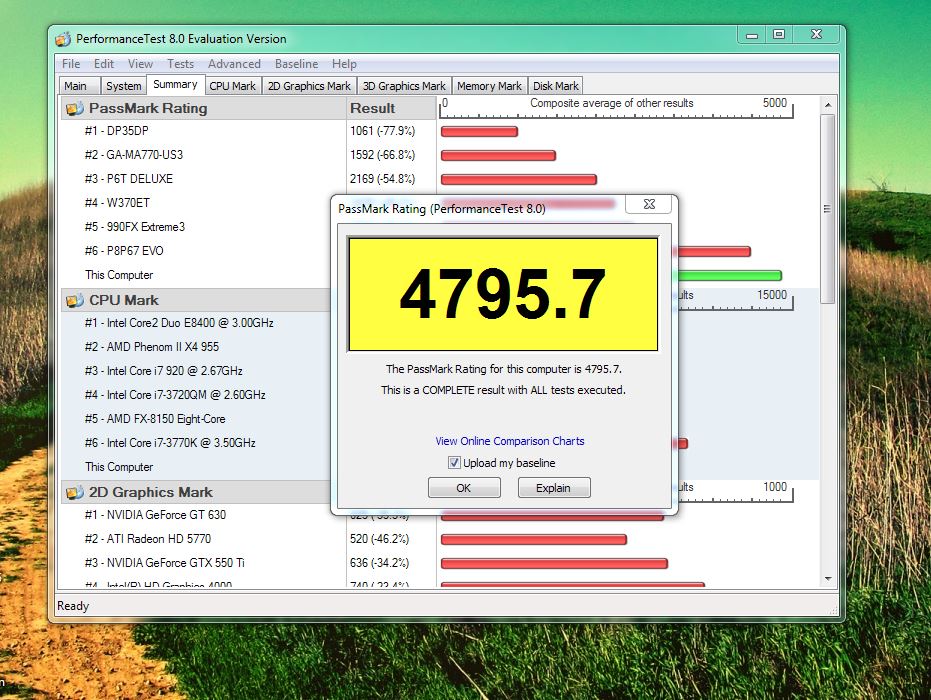Switch to the 3D Graphics Mark tab
The height and width of the screenshot is (700, 931).
pos(404,86)
